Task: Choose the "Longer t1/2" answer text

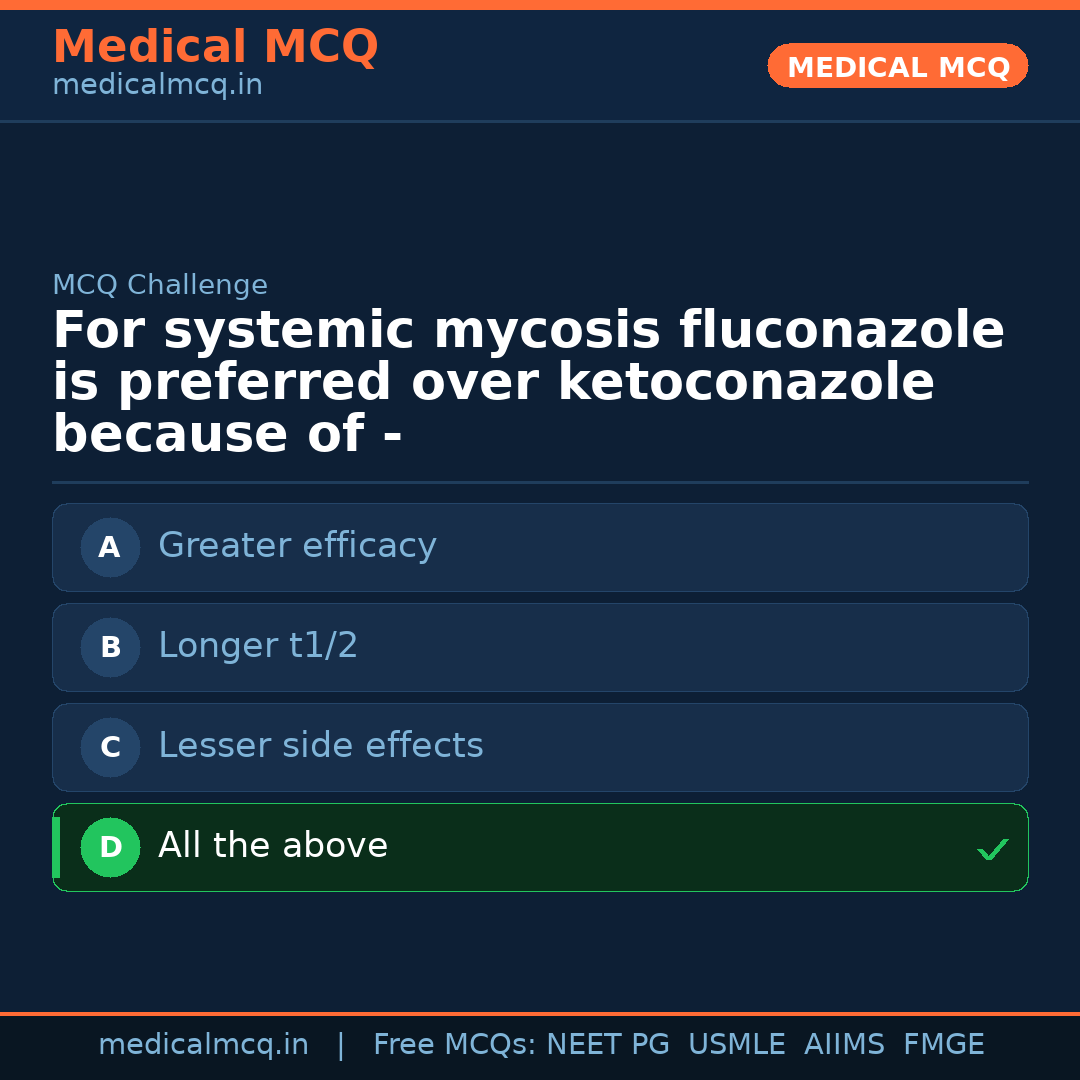Action: click(x=258, y=646)
